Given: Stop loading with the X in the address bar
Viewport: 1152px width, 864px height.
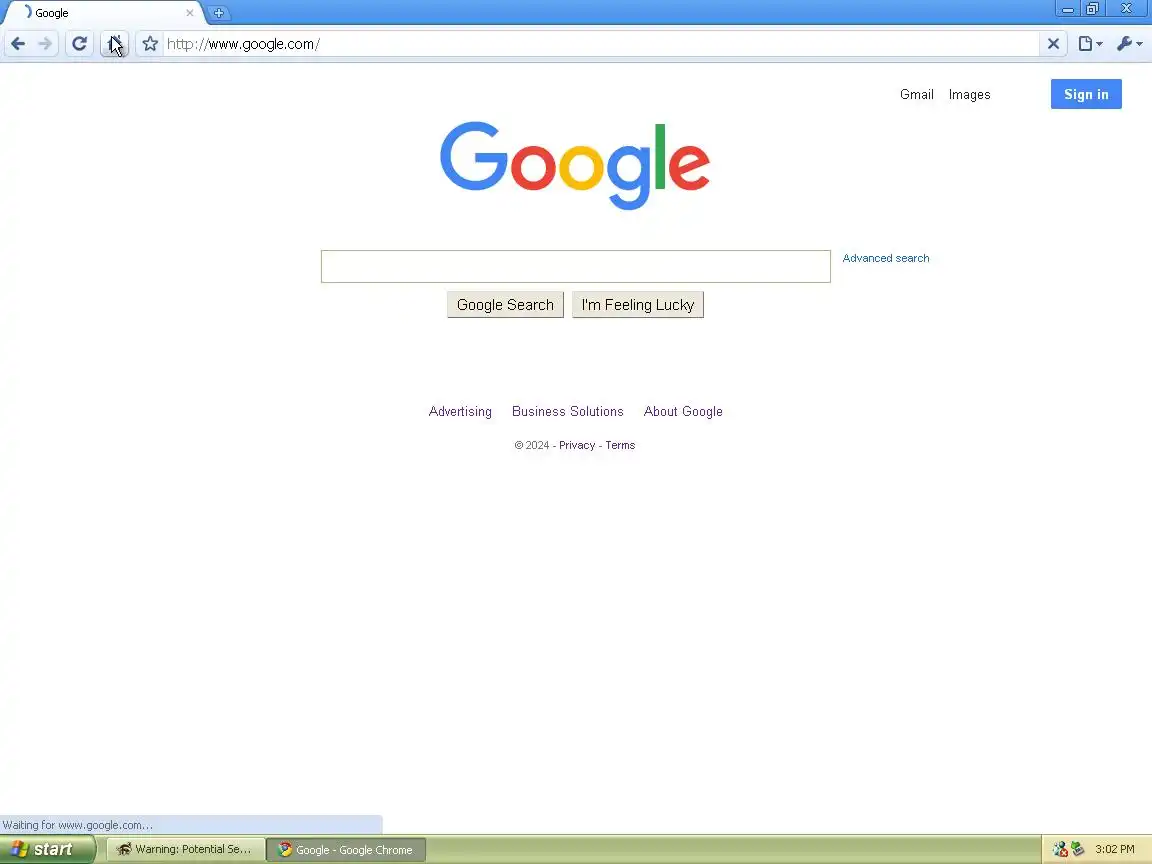Looking at the screenshot, I should (1053, 44).
